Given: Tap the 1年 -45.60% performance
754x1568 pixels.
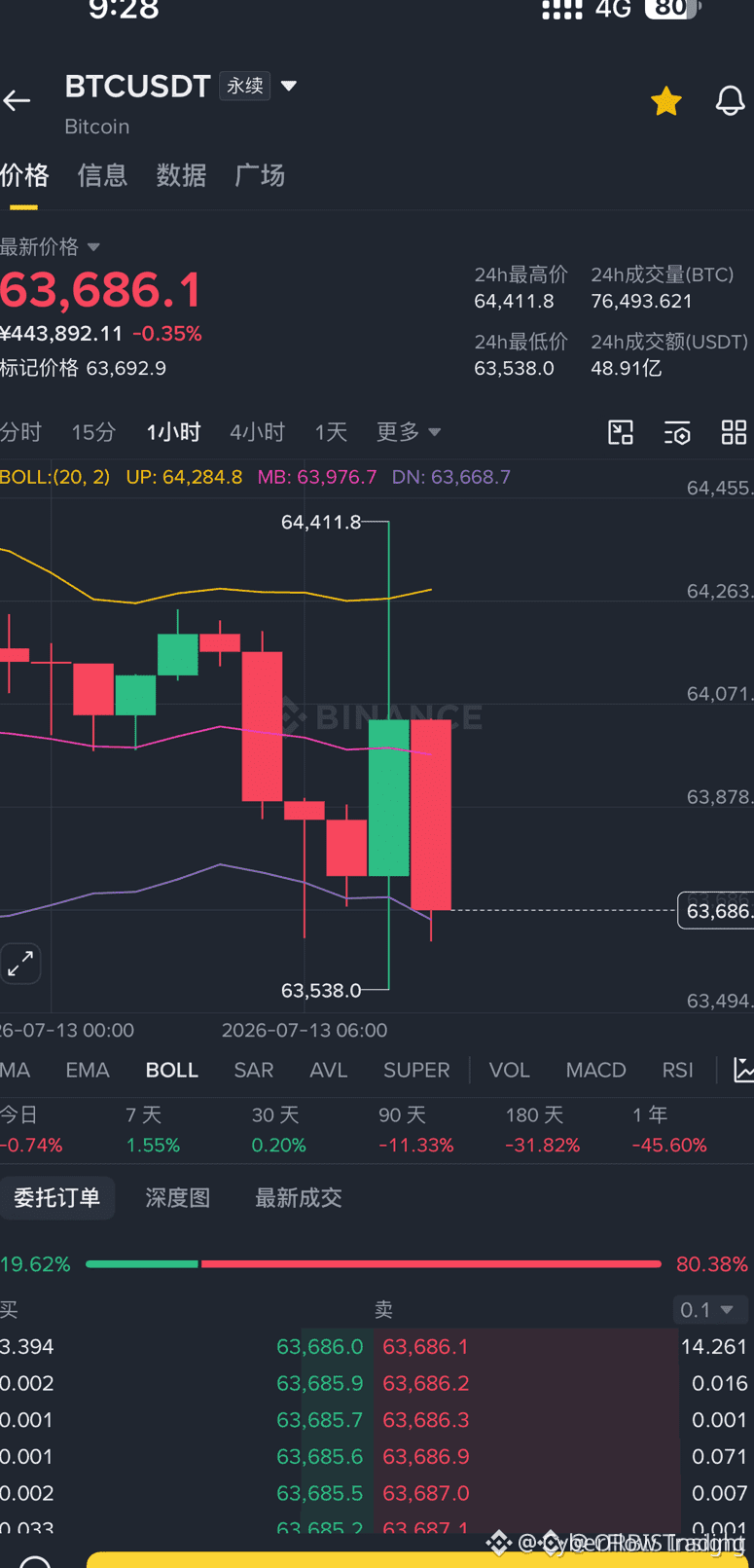Looking at the screenshot, I should pyautogui.click(x=669, y=1130).
